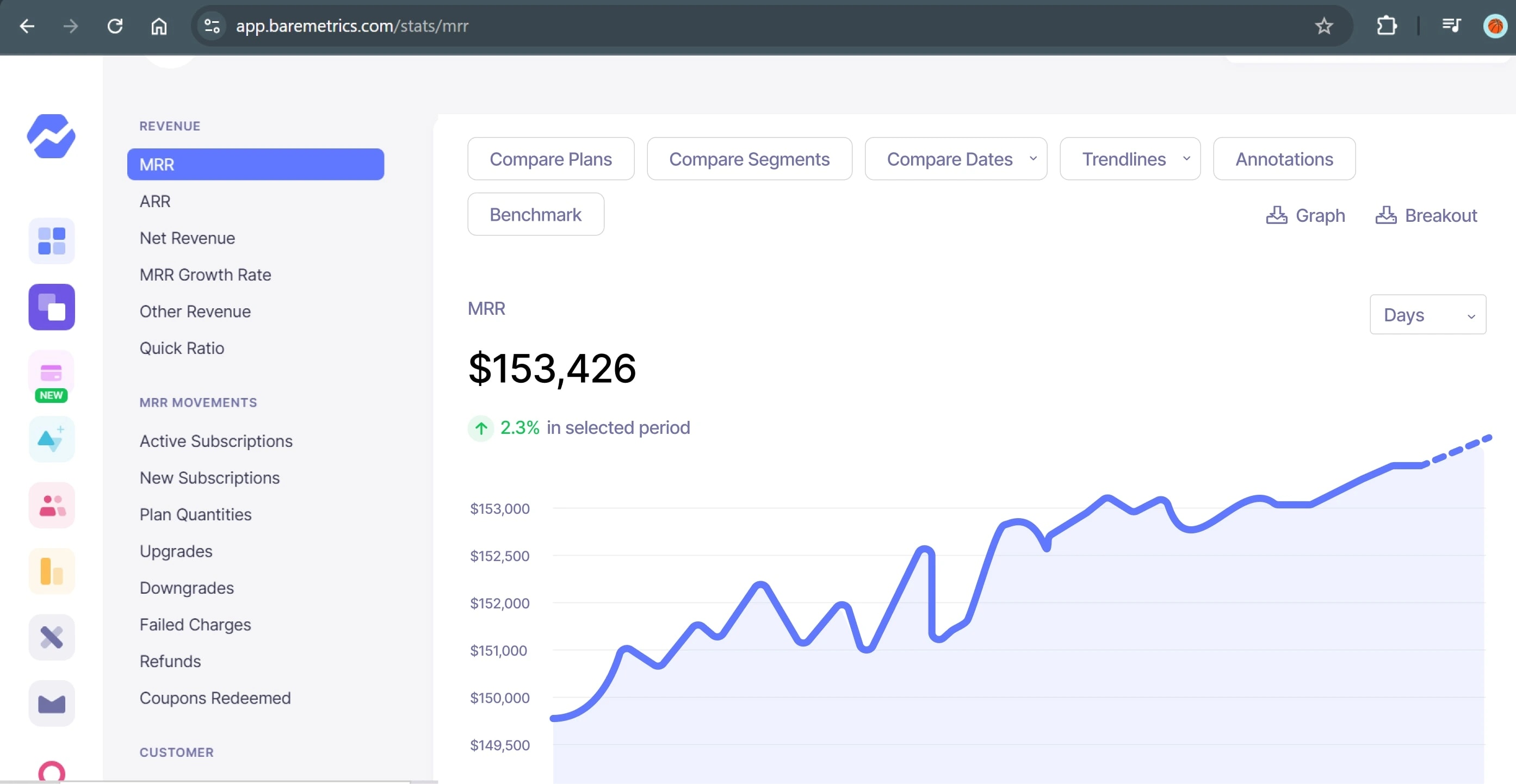Click the Annotations button
Screen dimensions: 1516x784
[x=1284, y=159]
